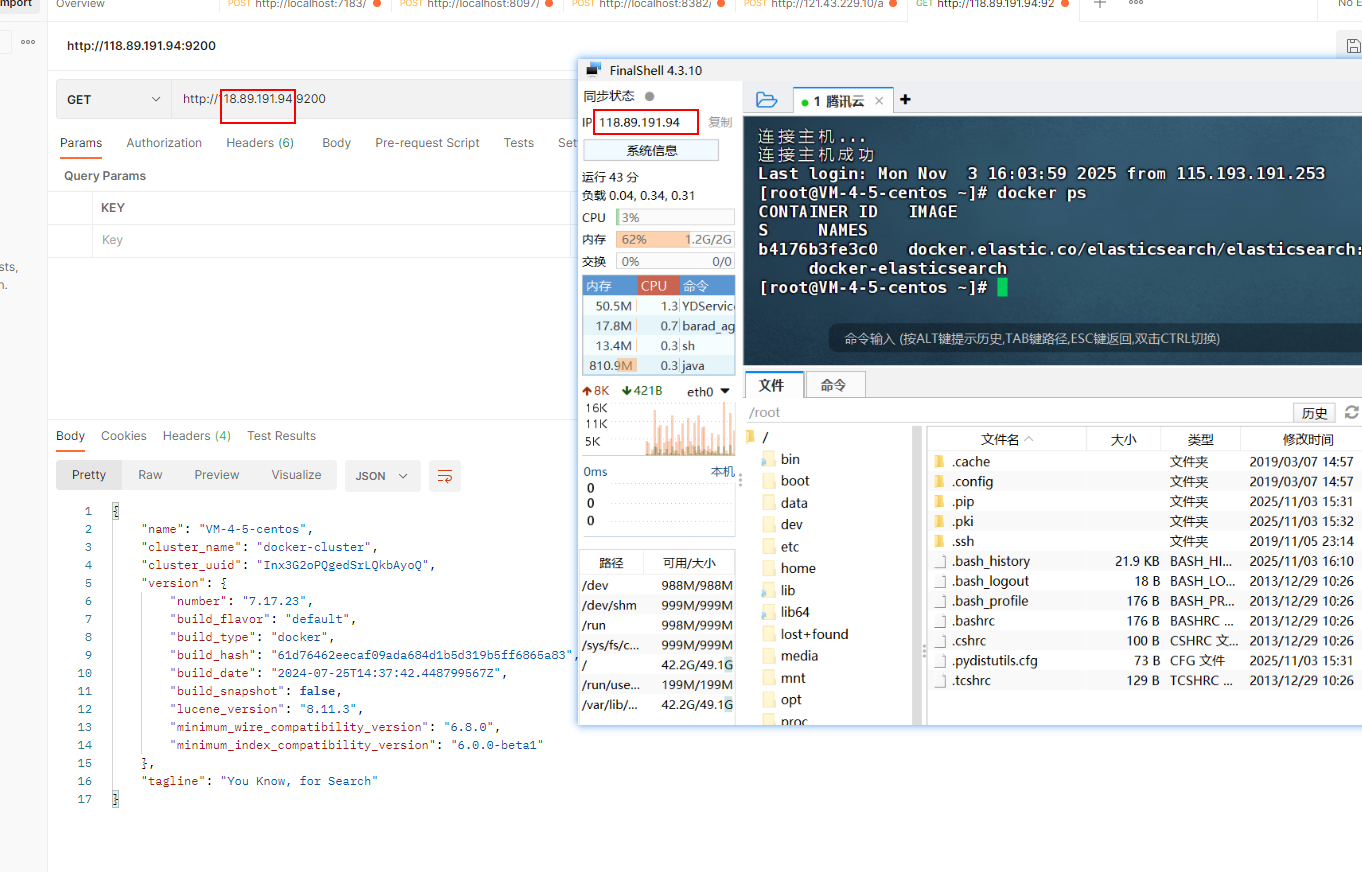Viewport: 1362px width, 872px height.
Task: Sort file list by 文件名 column
Action: click(1007, 439)
